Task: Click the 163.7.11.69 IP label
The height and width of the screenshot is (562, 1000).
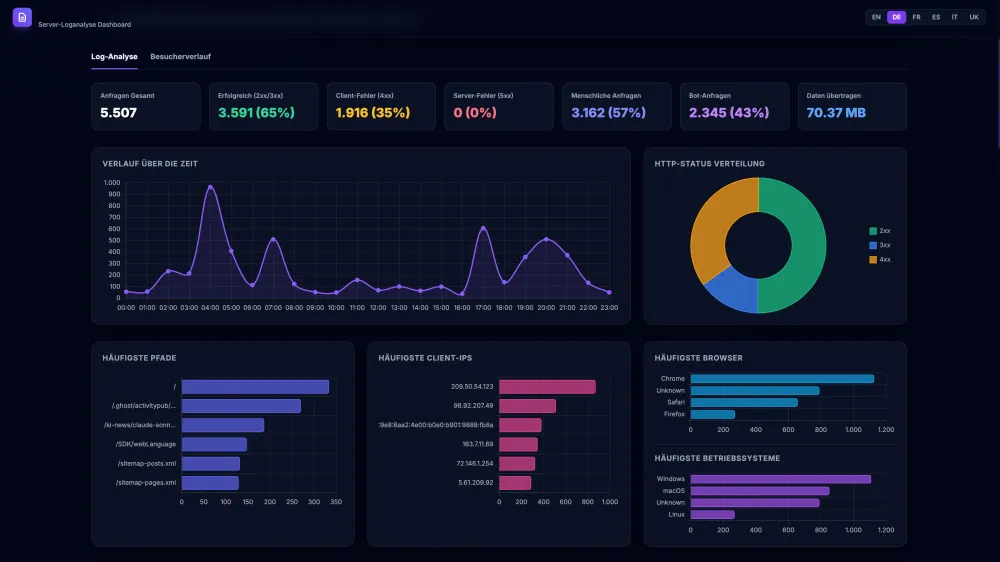Action: point(478,444)
